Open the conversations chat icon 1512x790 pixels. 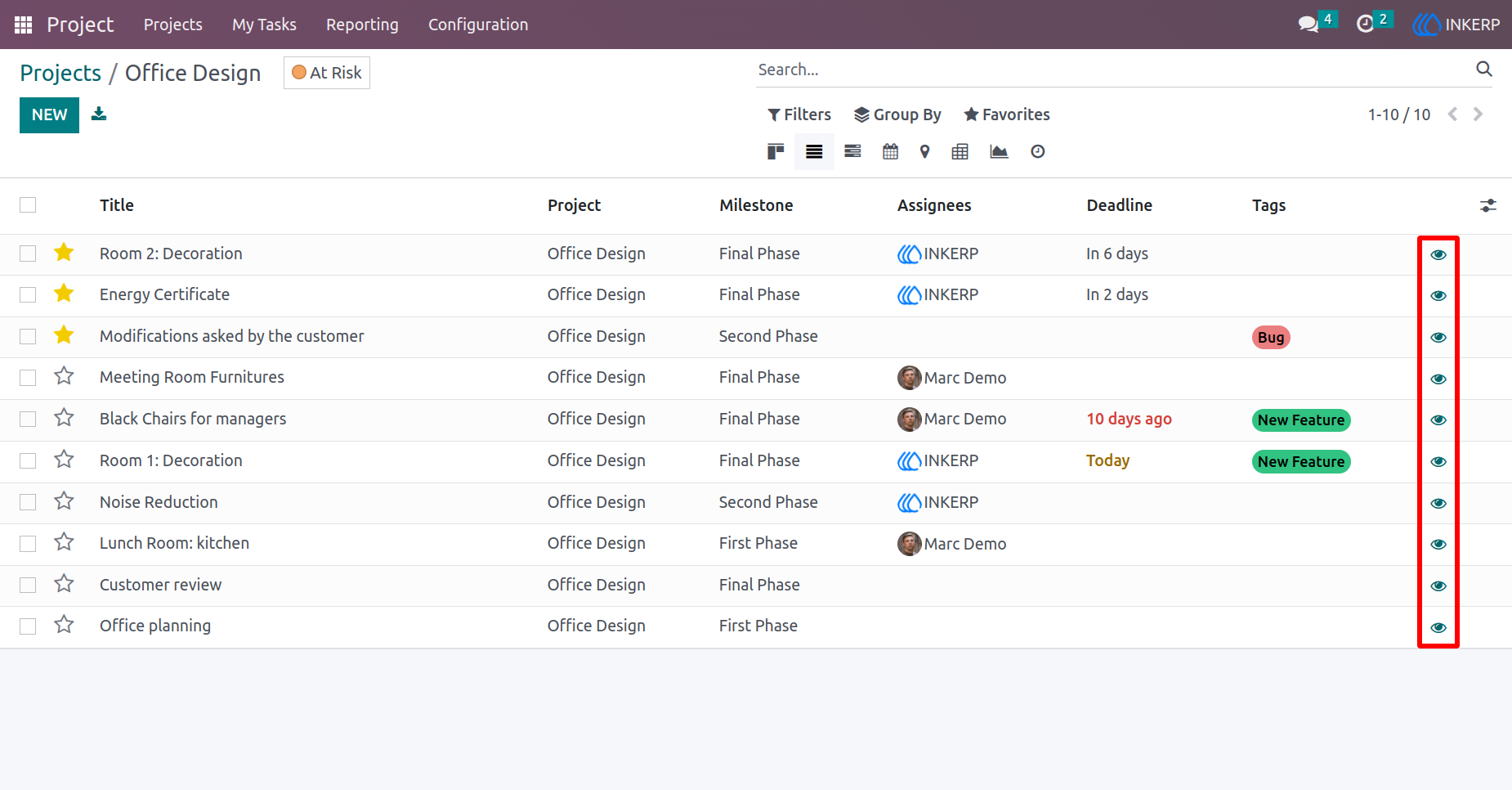[1308, 25]
